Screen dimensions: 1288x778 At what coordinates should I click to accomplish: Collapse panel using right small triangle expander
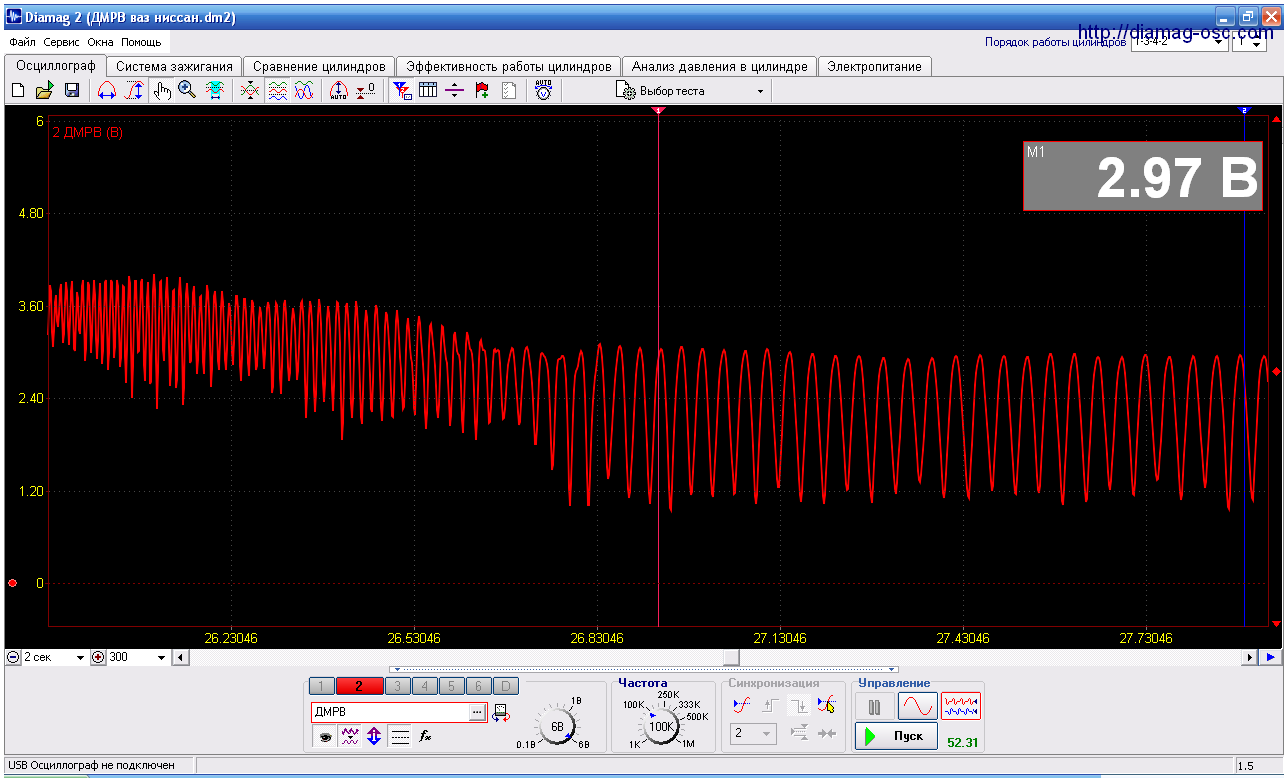893,670
